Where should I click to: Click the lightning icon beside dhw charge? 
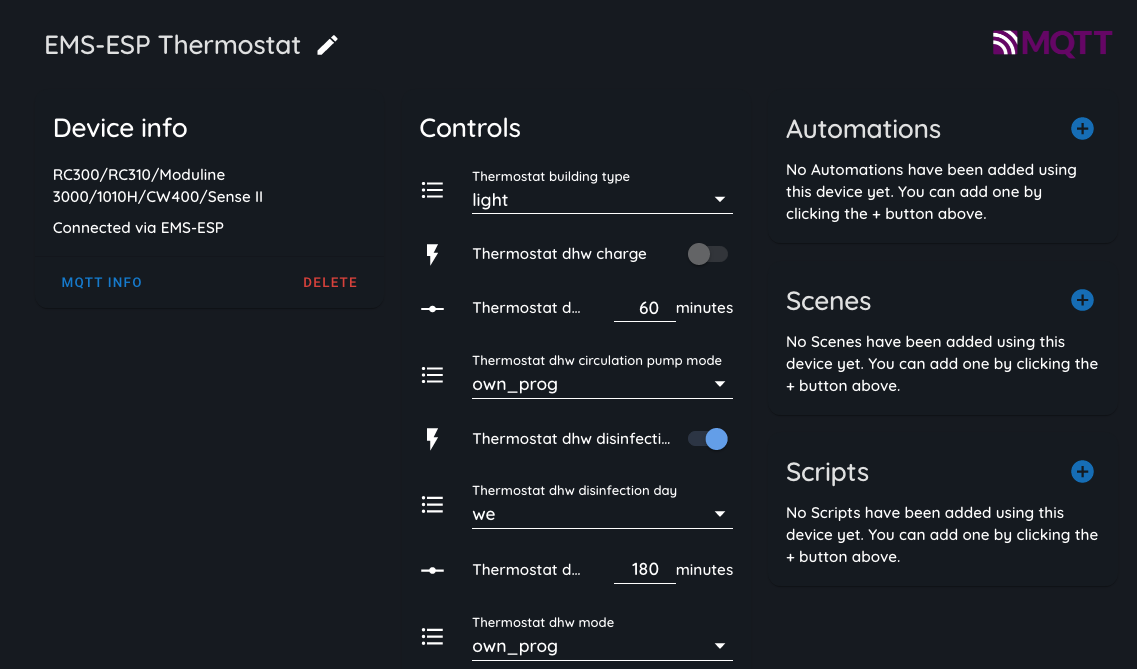click(x=432, y=254)
